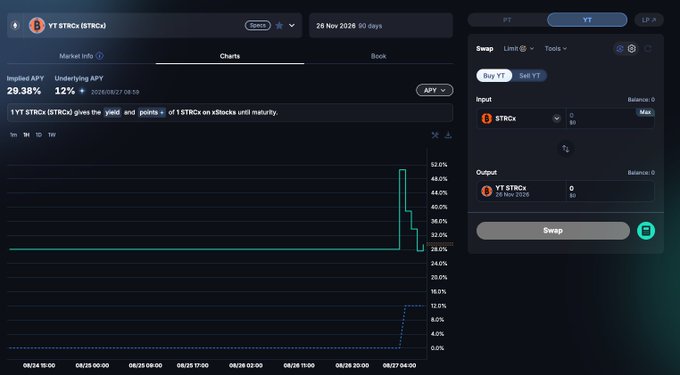Switch to the Charts tab
This screenshot has height=375, width=680.
pyautogui.click(x=230, y=56)
